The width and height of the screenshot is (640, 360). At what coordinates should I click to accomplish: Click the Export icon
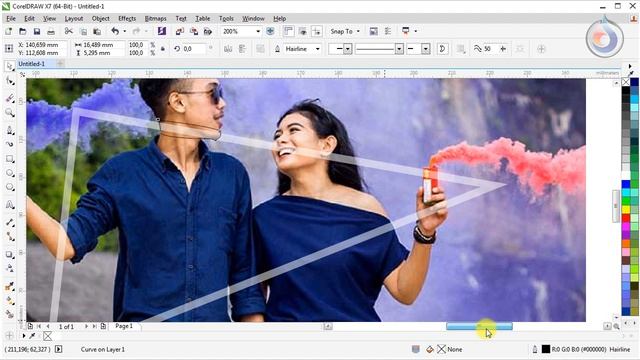pos(194,31)
